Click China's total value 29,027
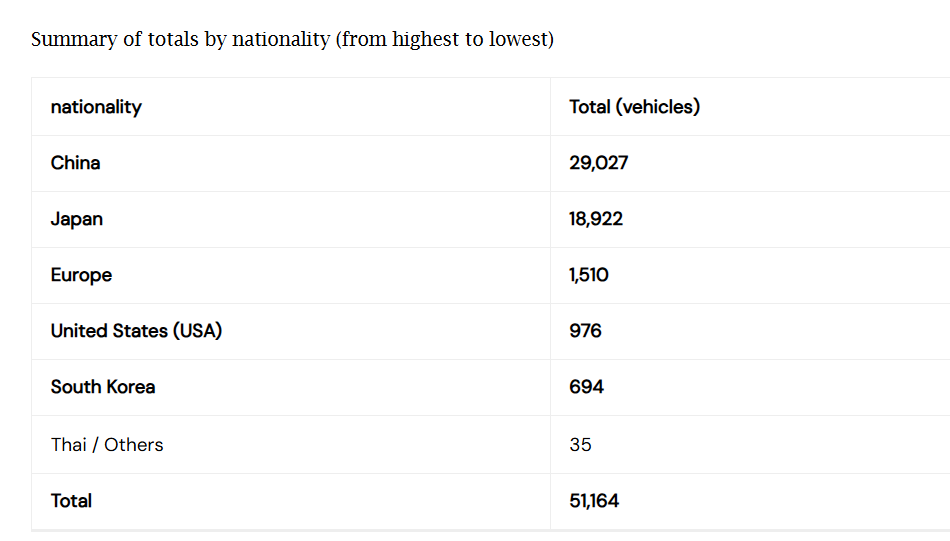This screenshot has height=541, width=950. pos(598,163)
